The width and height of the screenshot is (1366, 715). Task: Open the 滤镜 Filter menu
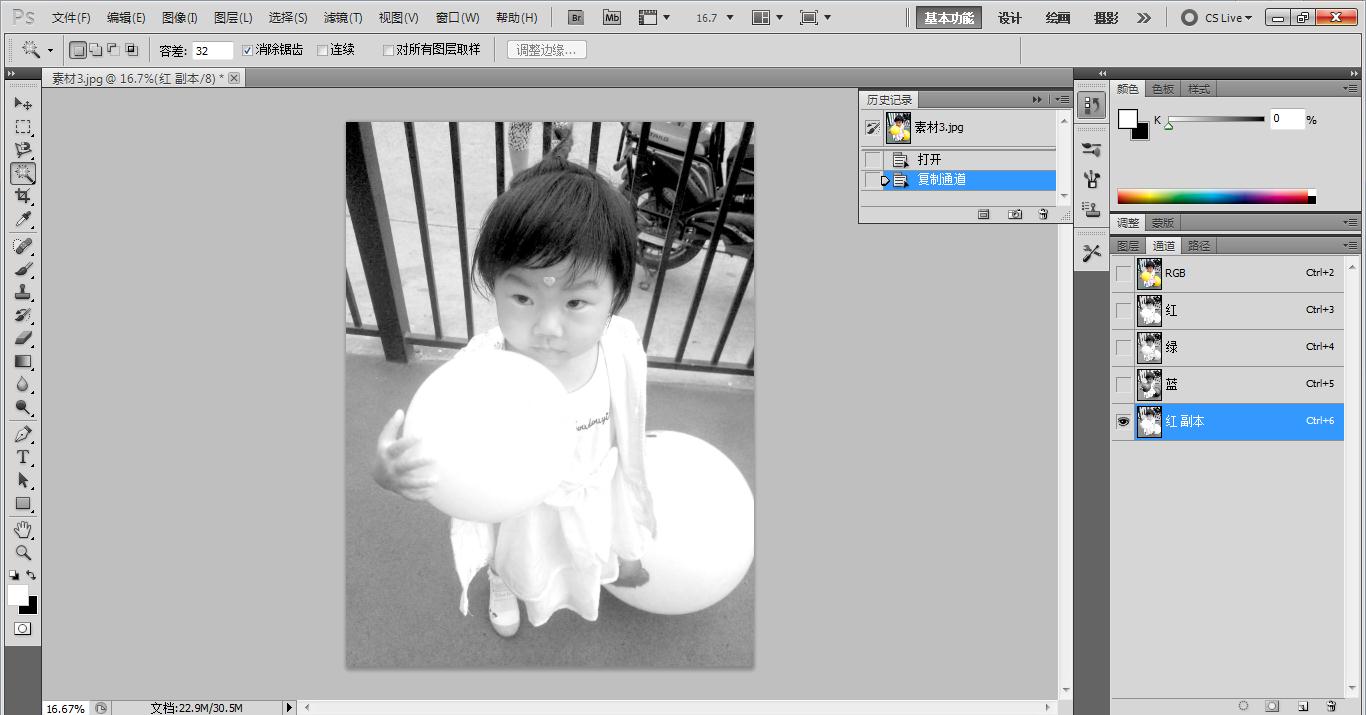tap(342, 17)
